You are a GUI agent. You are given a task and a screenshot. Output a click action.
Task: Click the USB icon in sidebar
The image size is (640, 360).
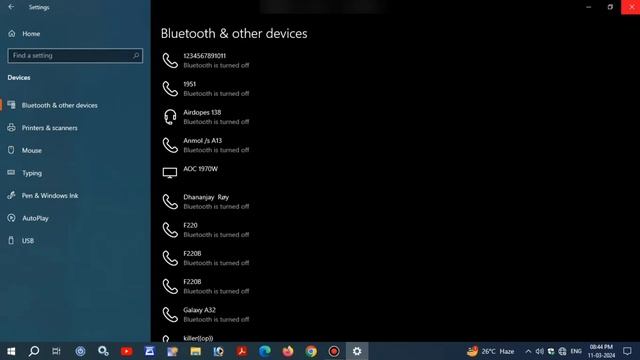11,240
